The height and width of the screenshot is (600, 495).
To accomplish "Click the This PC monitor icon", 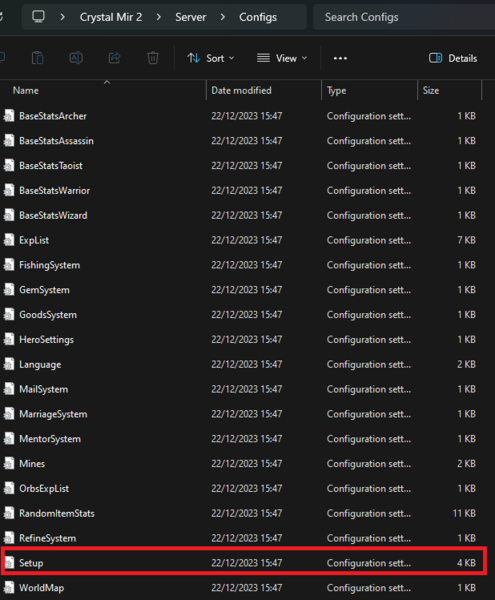I will click(x=38, y=17).
